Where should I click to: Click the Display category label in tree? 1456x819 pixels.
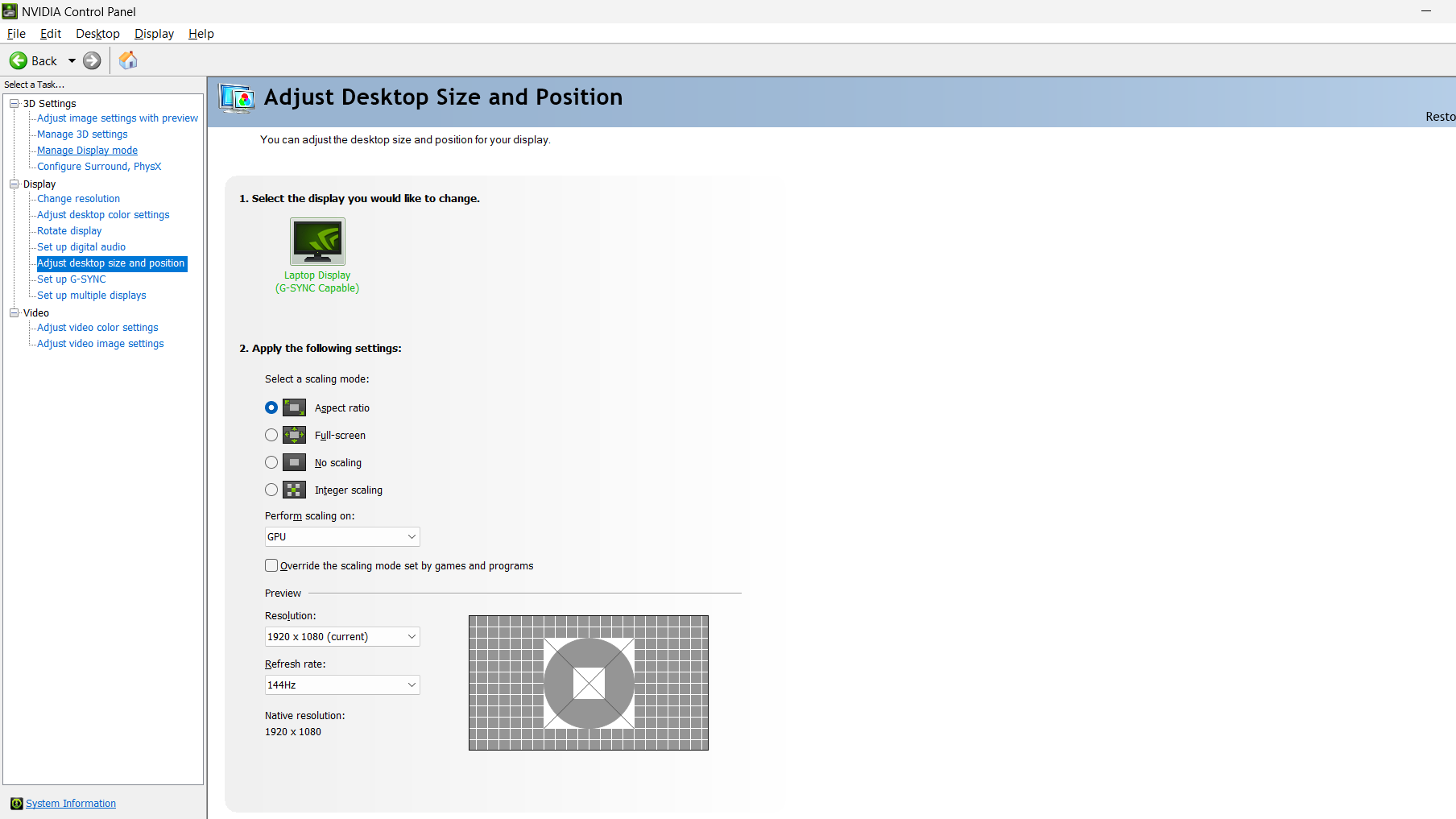click(x=39, y=184)
